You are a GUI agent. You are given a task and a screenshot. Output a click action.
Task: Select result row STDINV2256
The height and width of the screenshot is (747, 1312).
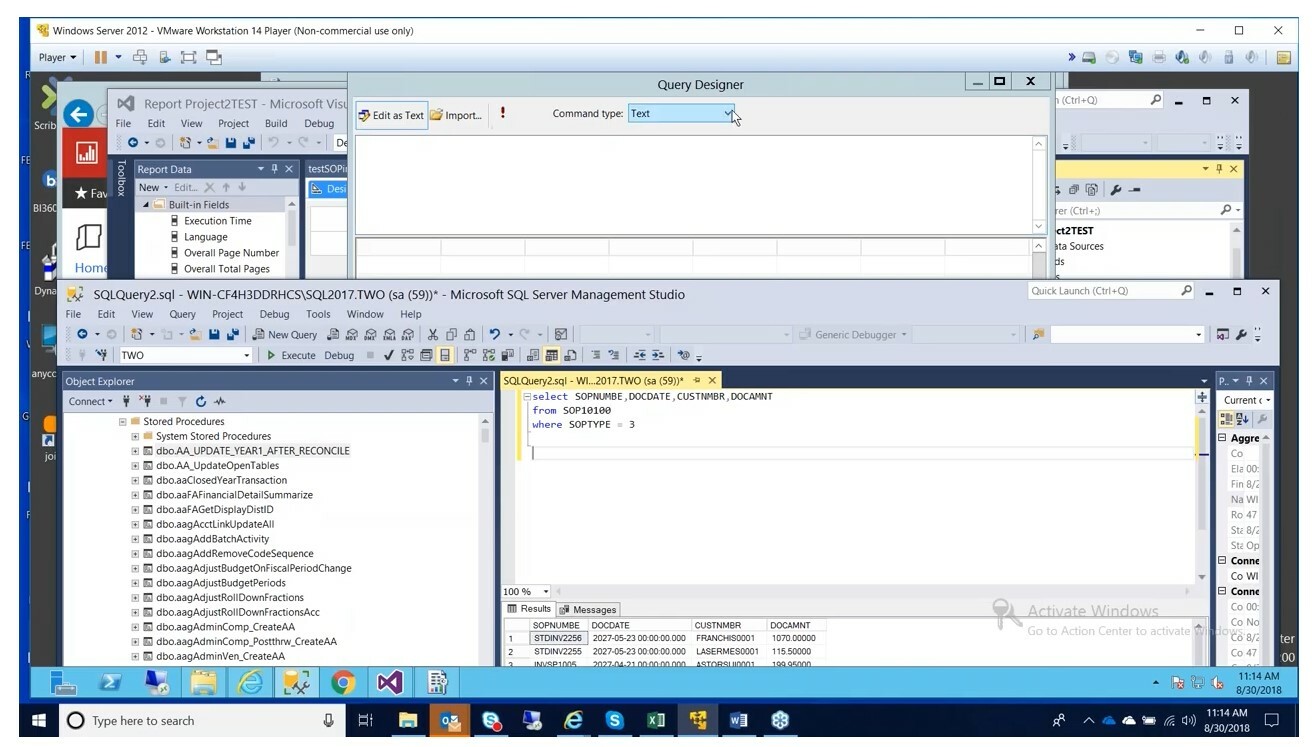pyautogui.click(x=558, y=638)
